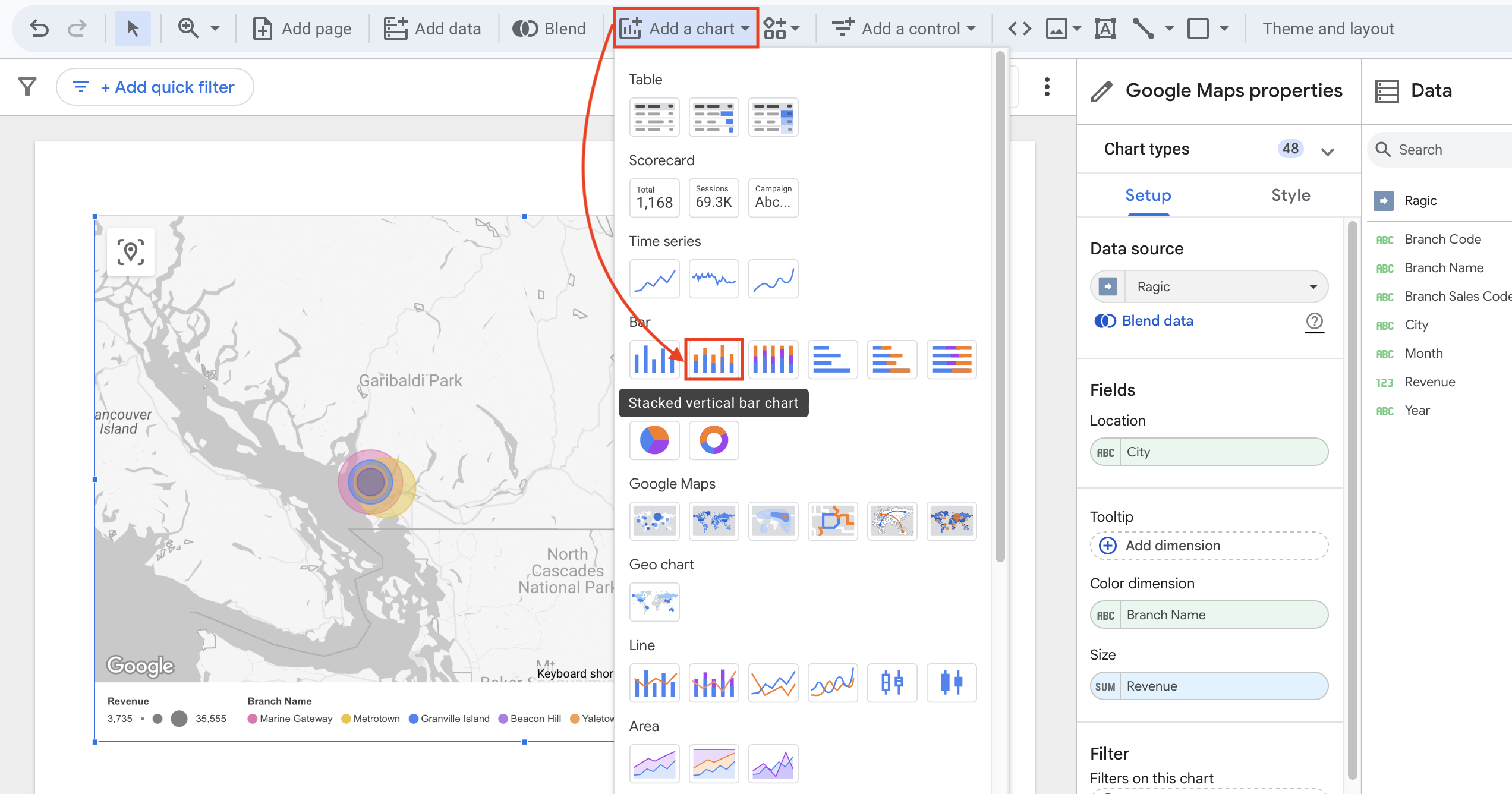This screenshot has height=794, width=1512.
Task: Open Theme and layout panel
Action: 1328,29
